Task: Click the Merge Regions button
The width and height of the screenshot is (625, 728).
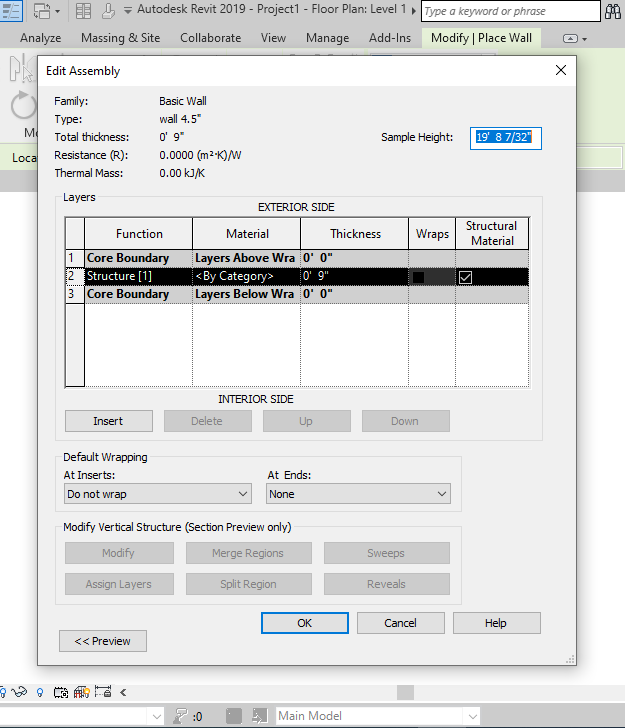Action: [x=248, y=552]
